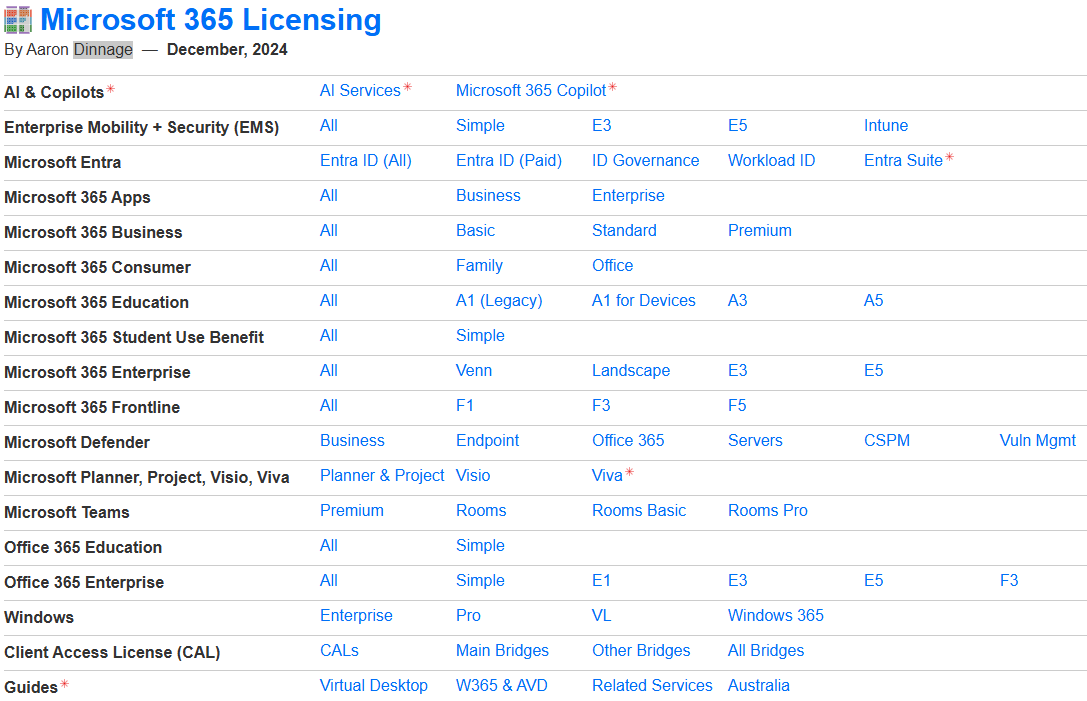Select Entra ID (Paid) under Microsoft Entra
This screenshot has width=1087, height=701.
tap(509, 160)
